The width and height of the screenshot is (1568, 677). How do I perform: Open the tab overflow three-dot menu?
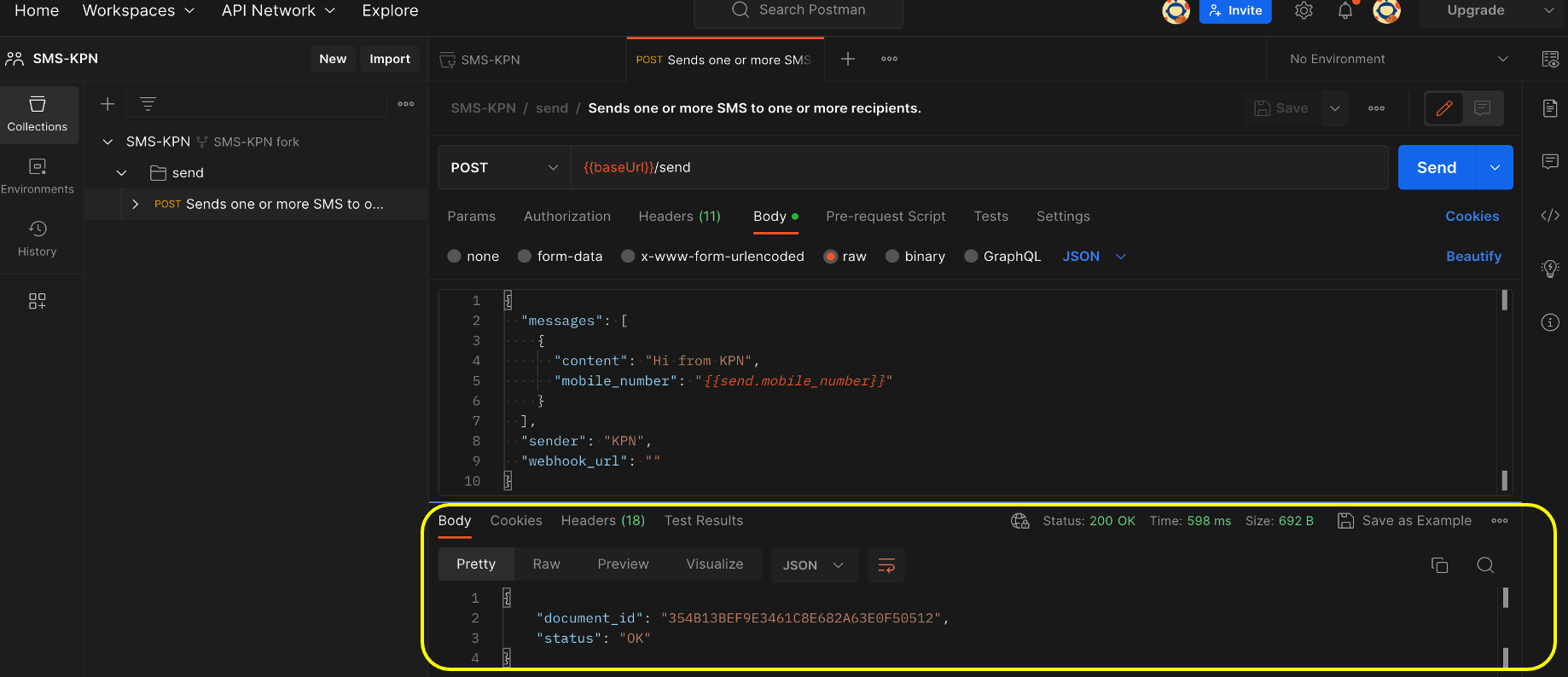coord(889,59)
